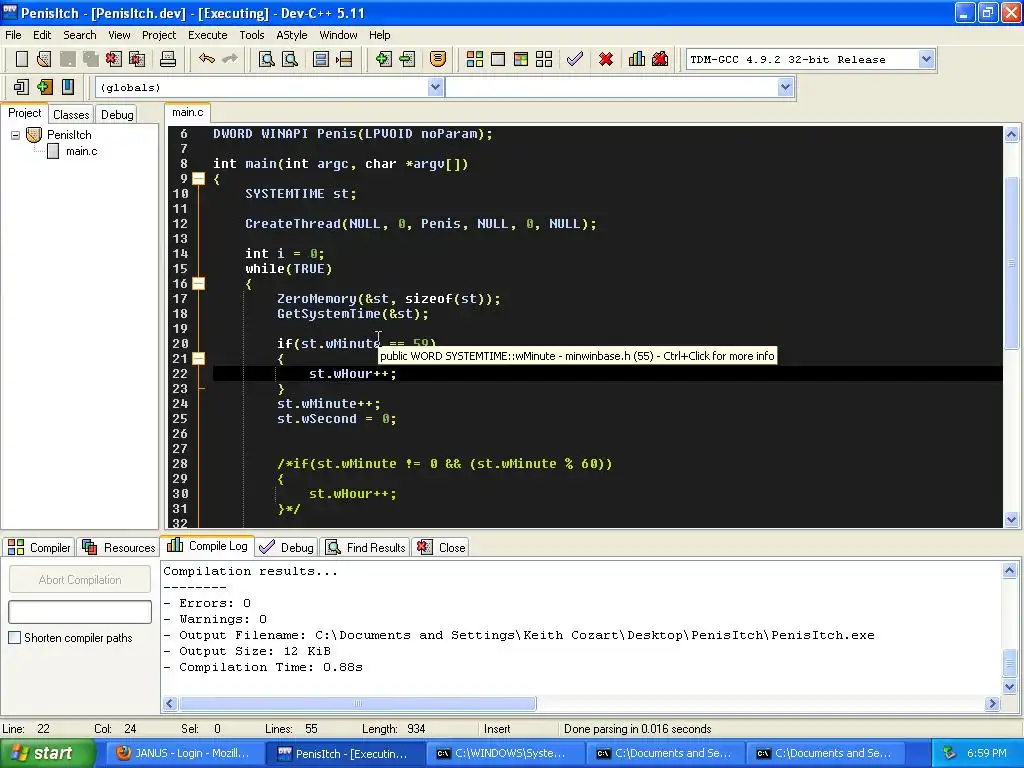1024x768 pixels.
Task: Click the New file toolbar icon
Action: click(22, 59)
